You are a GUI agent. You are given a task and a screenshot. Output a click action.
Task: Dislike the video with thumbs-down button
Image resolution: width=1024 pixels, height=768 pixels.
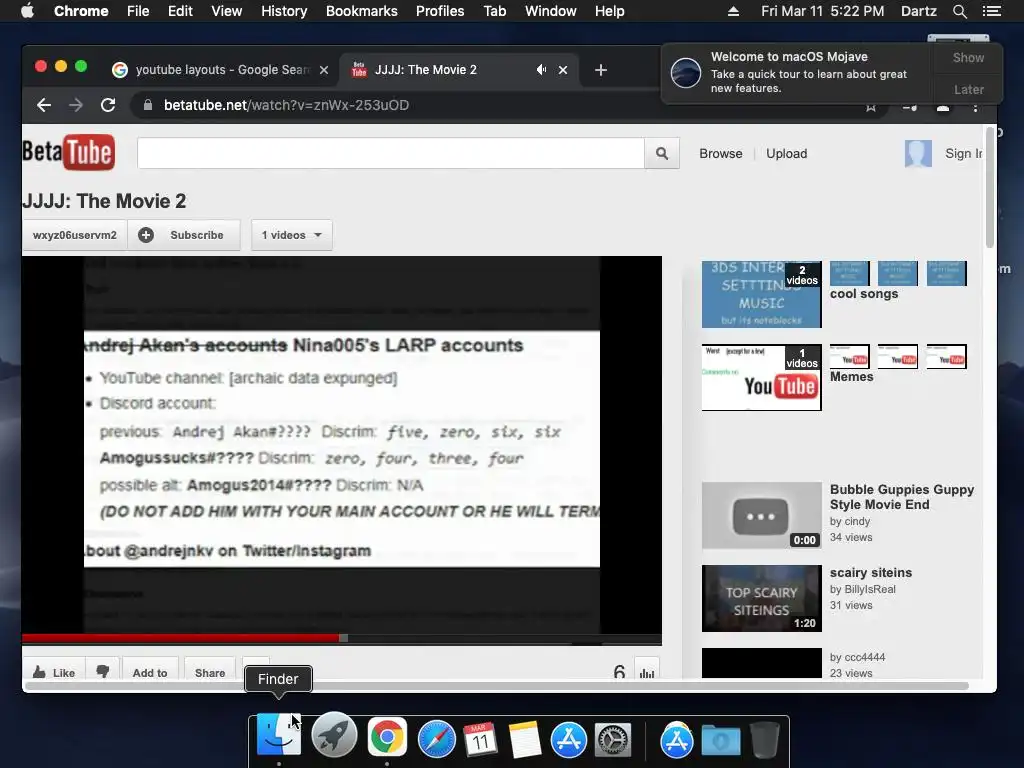pyautogui.click(x=103, y=671)
